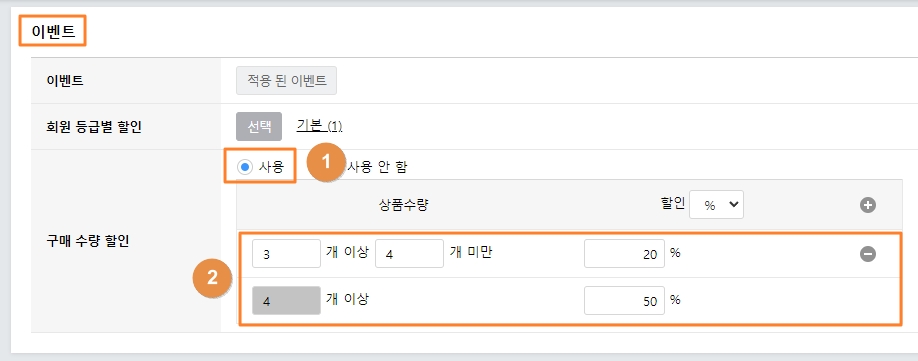Click the 선택 button for member grade discount
Screen dimensions: 918x361
point(259,126)
